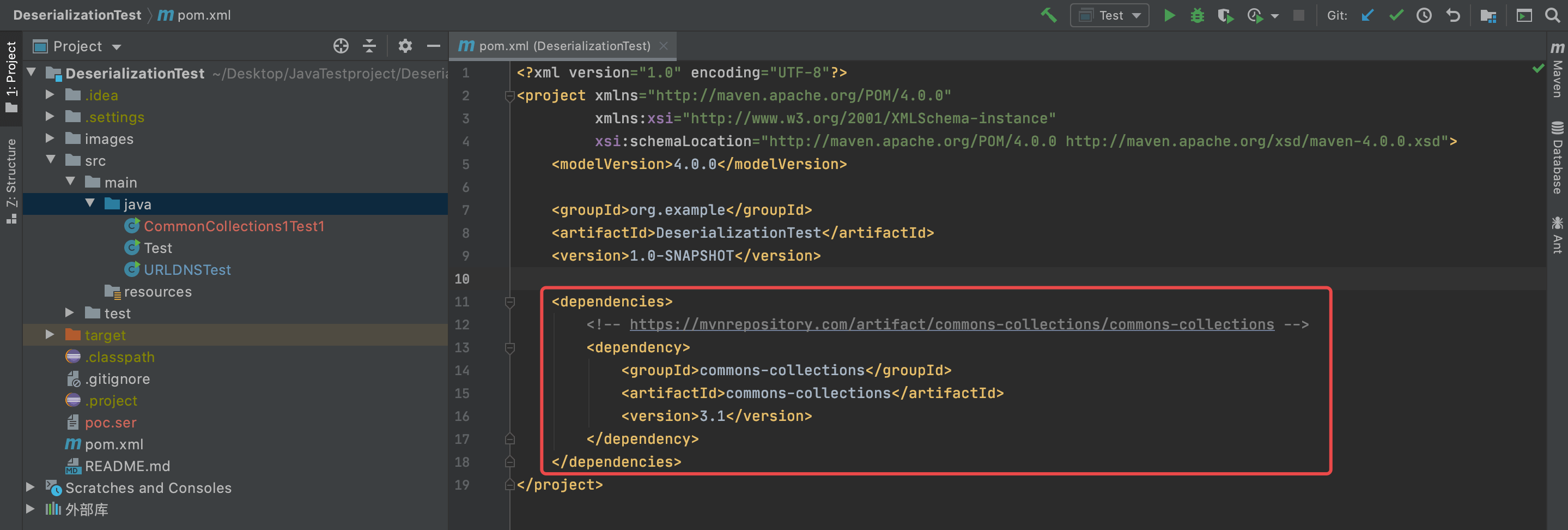The width and height of the screenshot is (1568, 530).
Task: Open Project panel settings gear
Action: (x=405, y=46)
